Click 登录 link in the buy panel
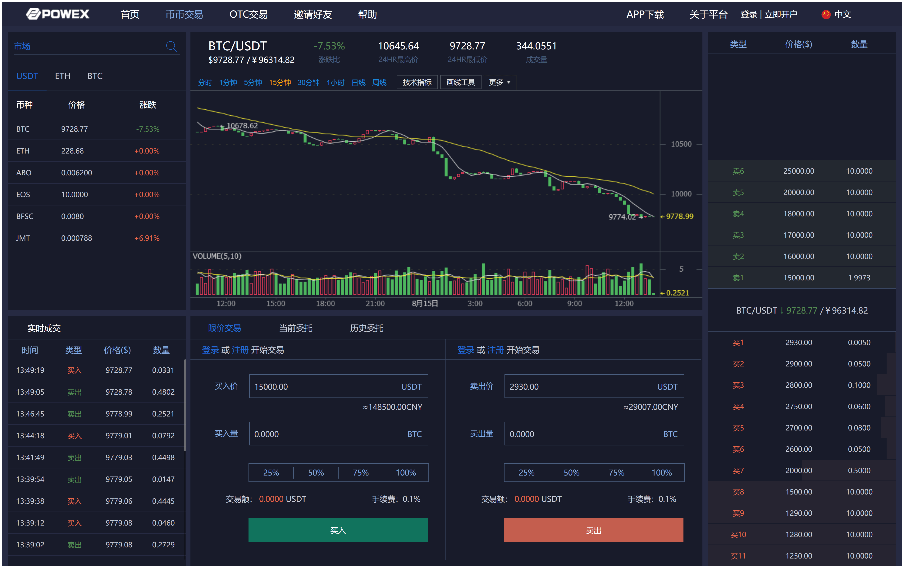 click(x=210, y=350)
